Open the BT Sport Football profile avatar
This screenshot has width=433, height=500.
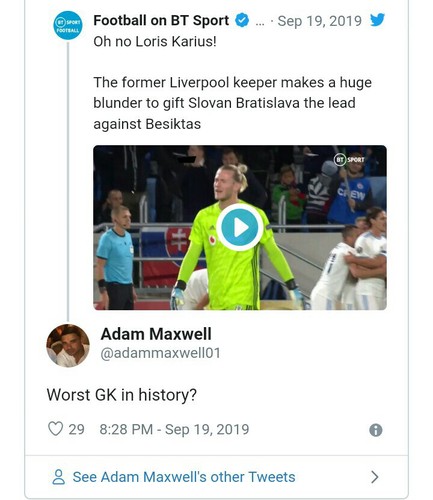[68, 25]
